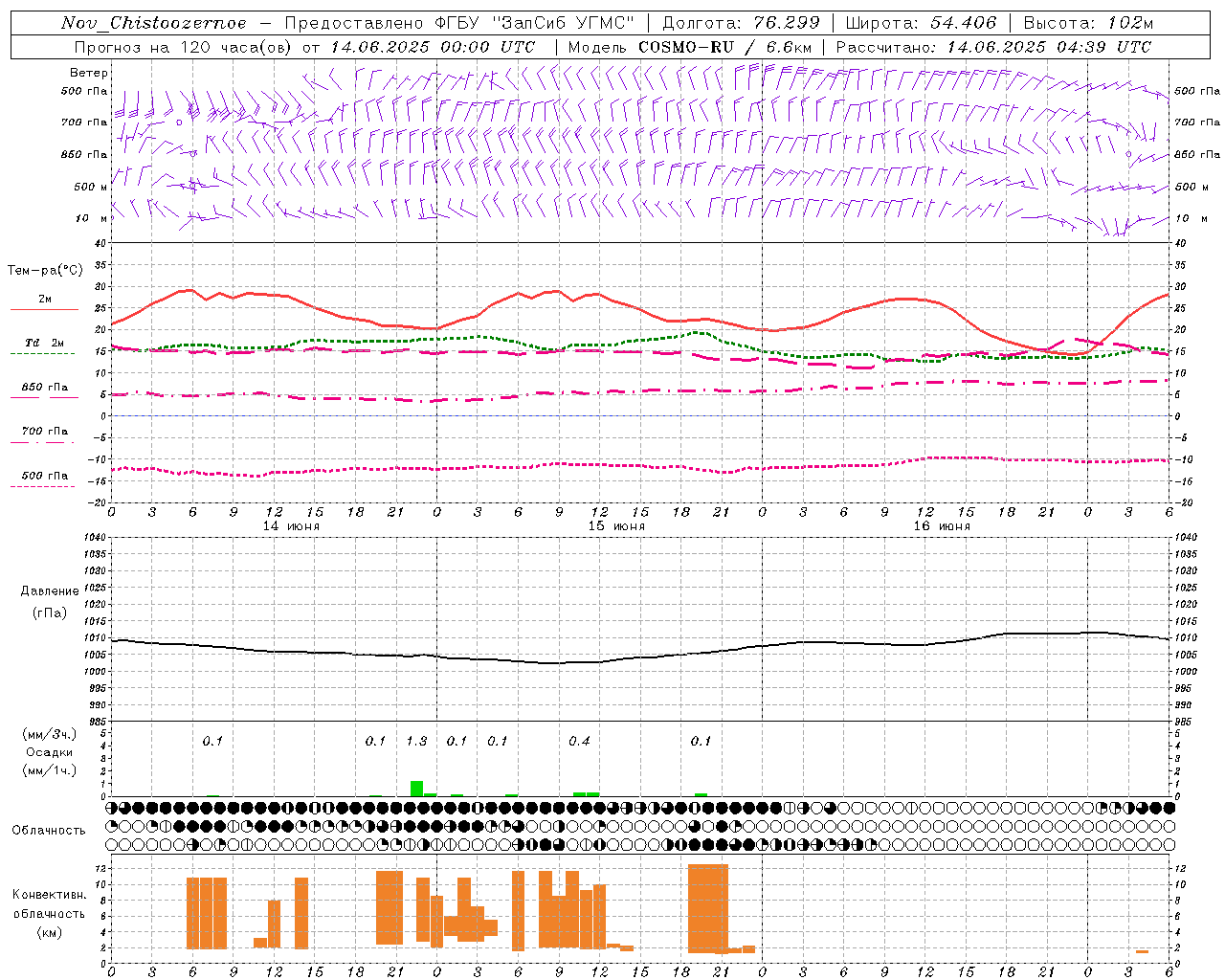Screen dimensions: 1225x980
Task: Click the tallest green precipitation bar
Action: click(x=416, y=789)
